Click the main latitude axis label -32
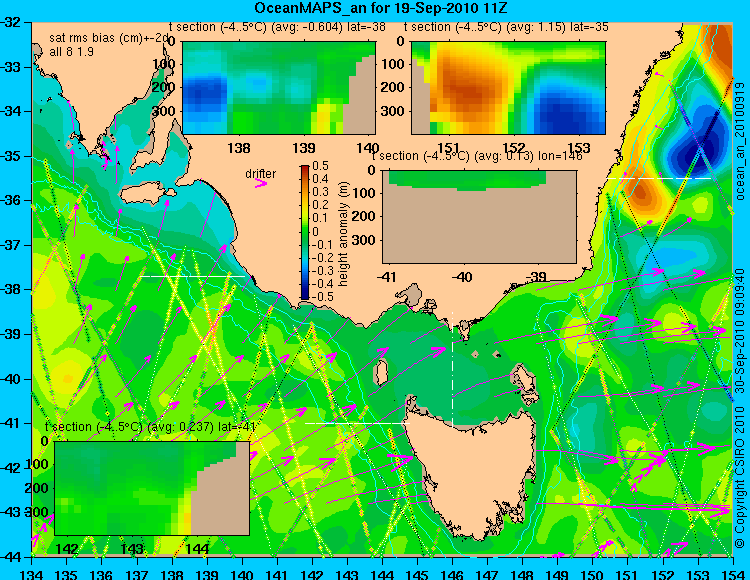The width and height of the screenshot is (750, 580). 10,22
